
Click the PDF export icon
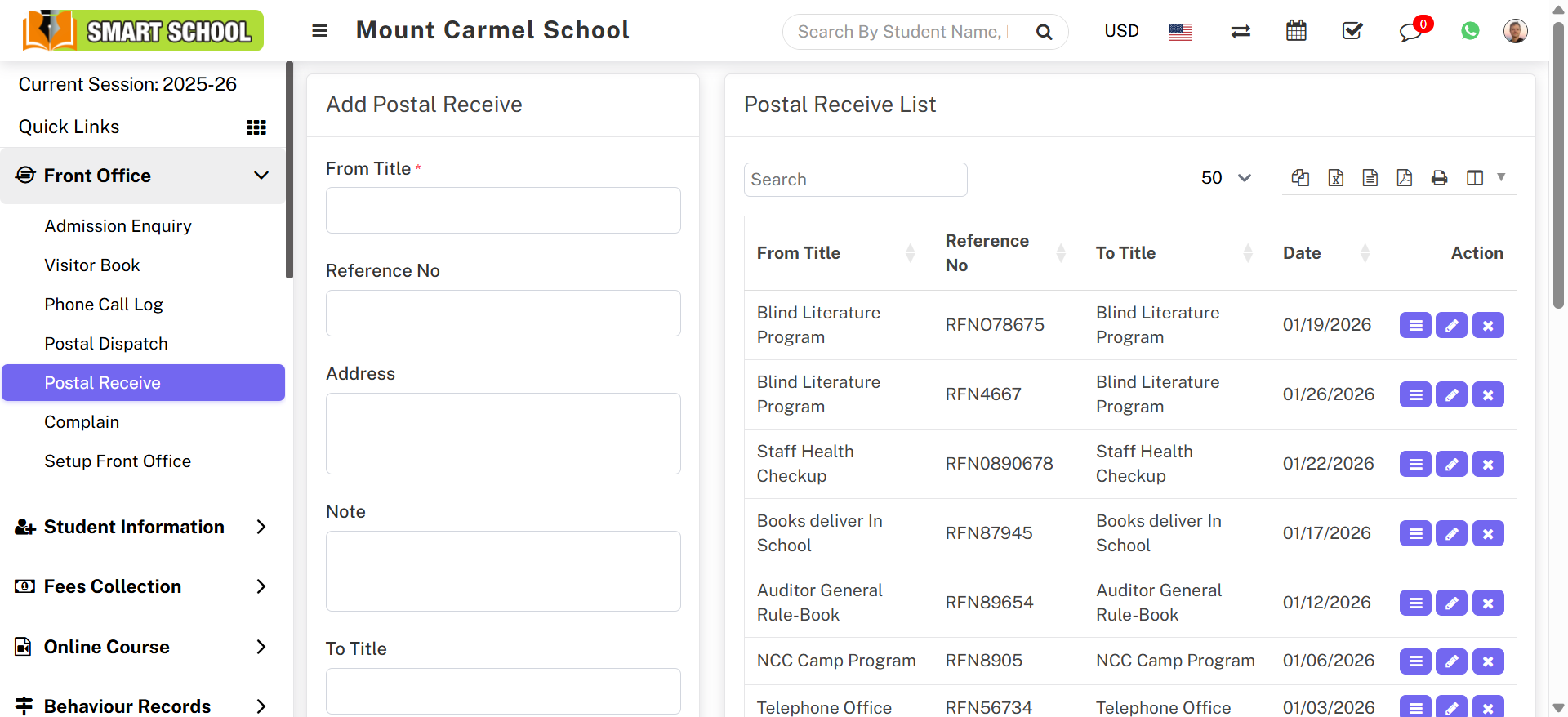[x=1405, y=178]
